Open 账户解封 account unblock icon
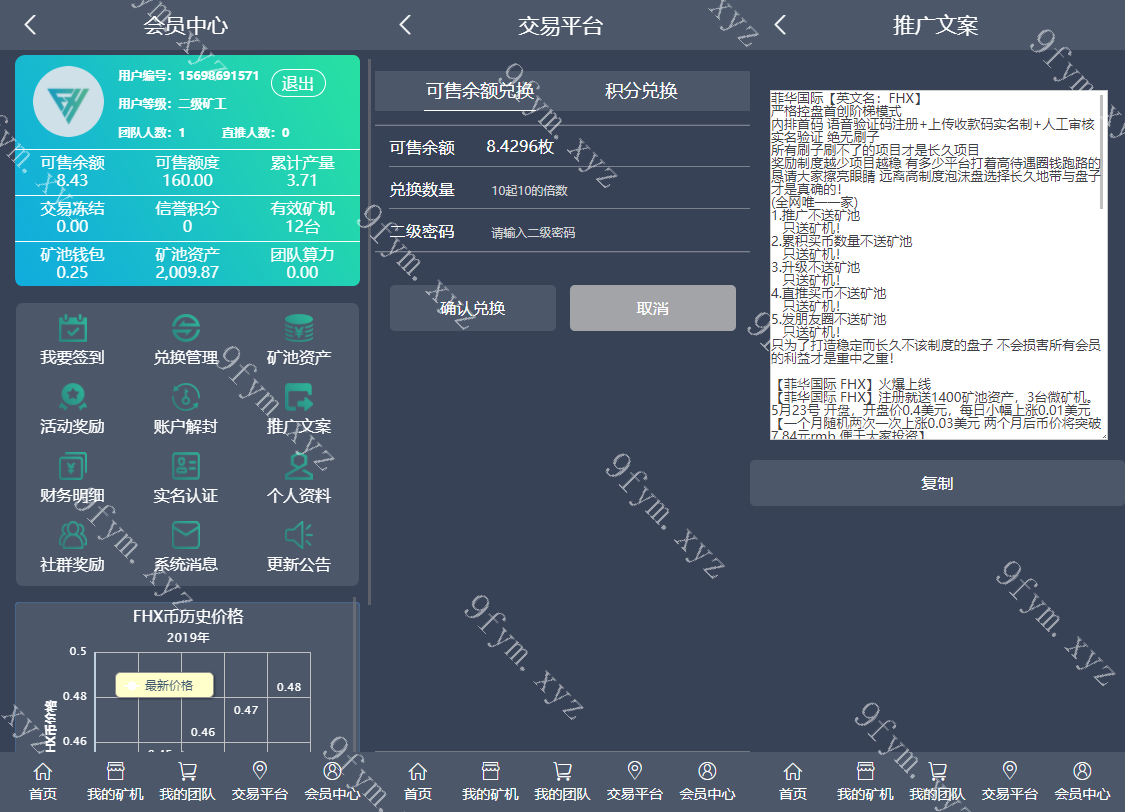Image resolution: width=1125 pixels, height=812 pixels. click(x=186, y=397)
